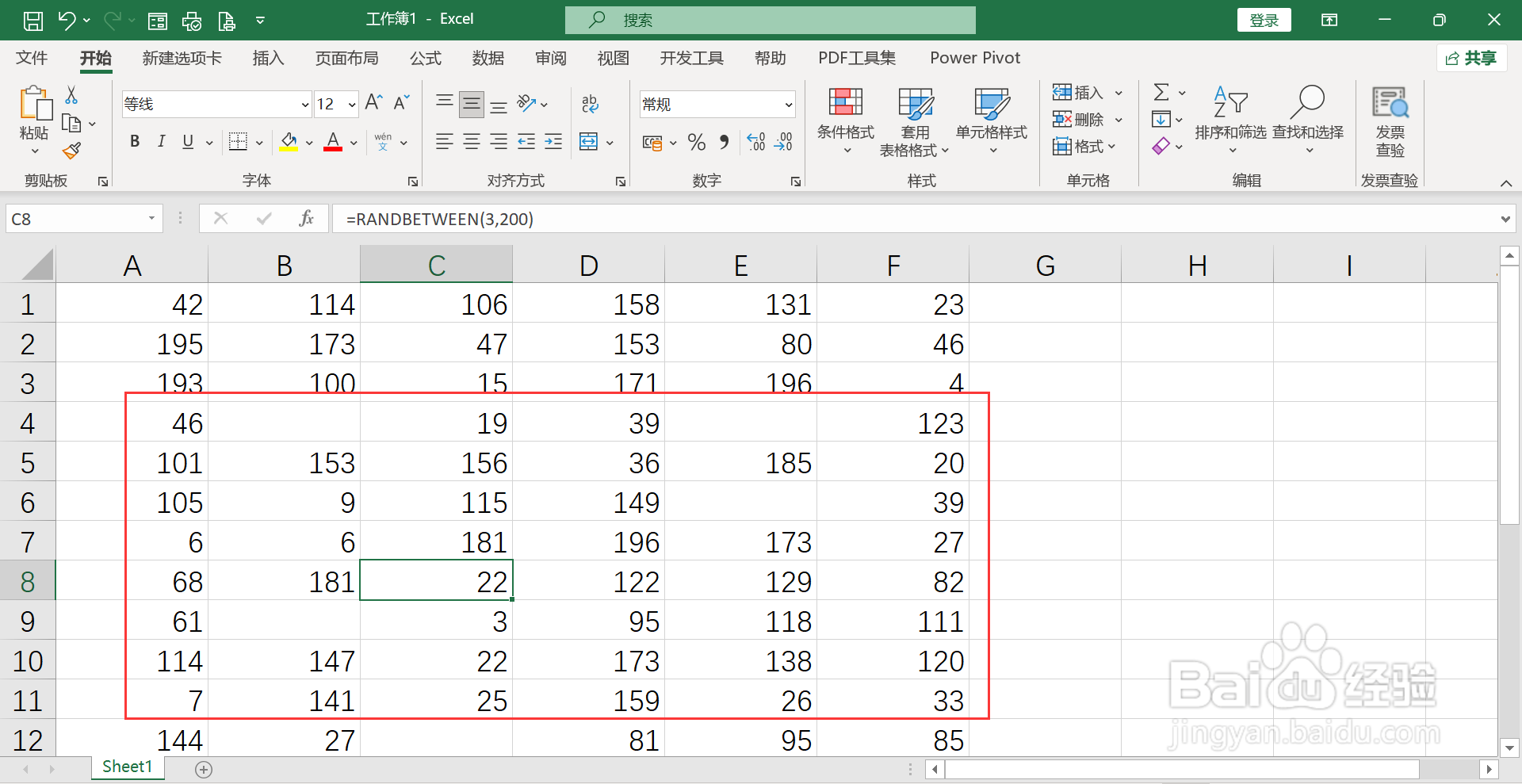The image size is (1522, 784).
Task: Open 套用表格格式 table format gallery
Action: (915, 120)
